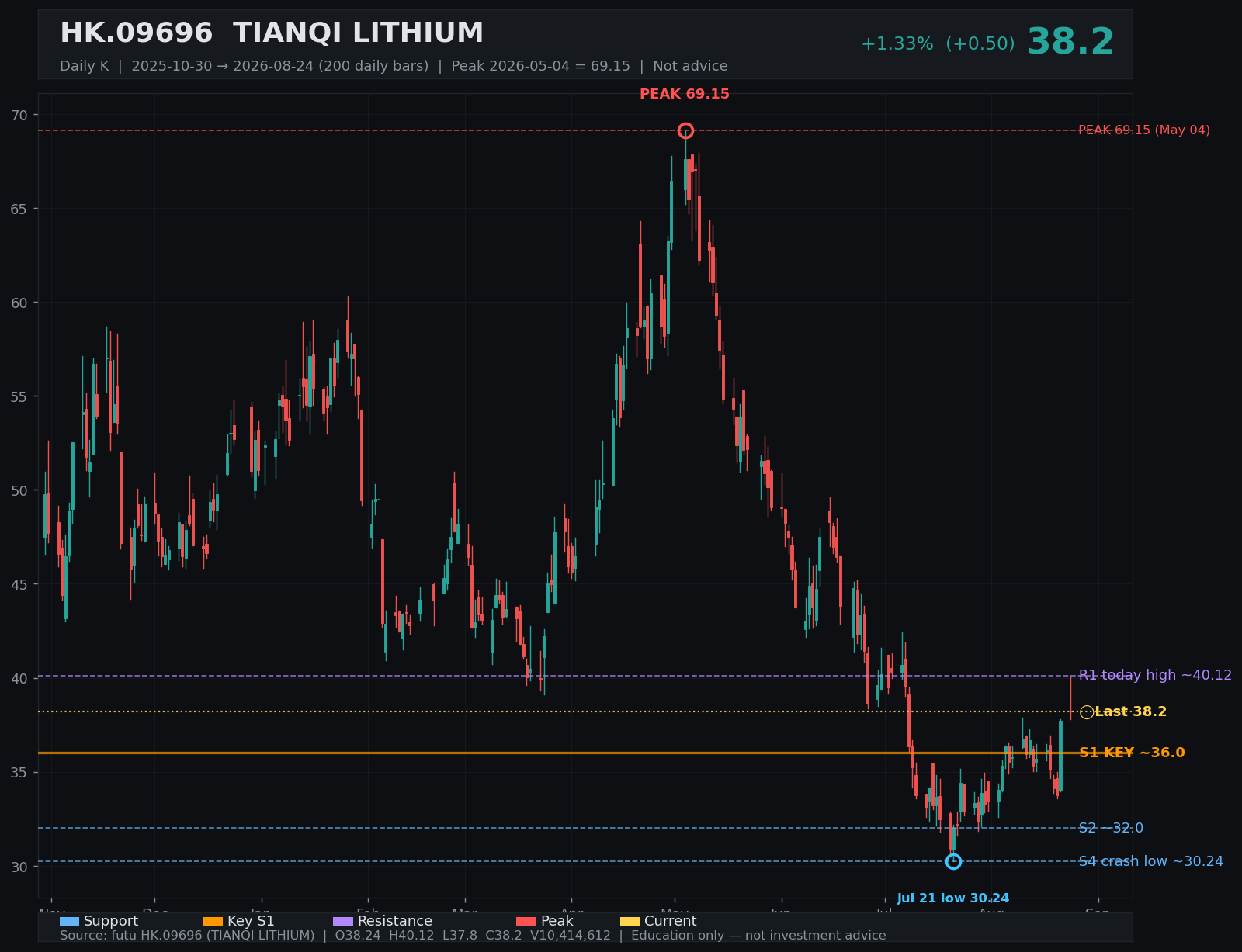
Task: Click the 'Last 38.2' label
Action: [1130, 711]
